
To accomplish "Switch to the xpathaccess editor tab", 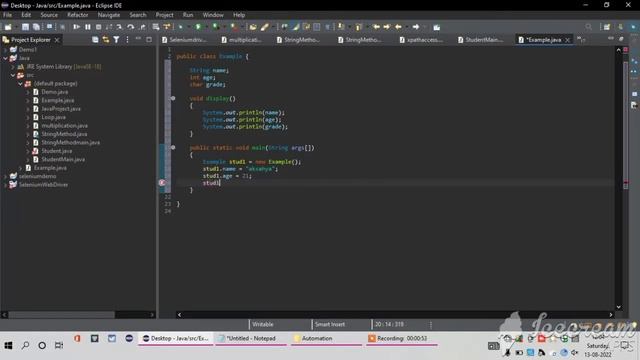I will click(421, 40).
